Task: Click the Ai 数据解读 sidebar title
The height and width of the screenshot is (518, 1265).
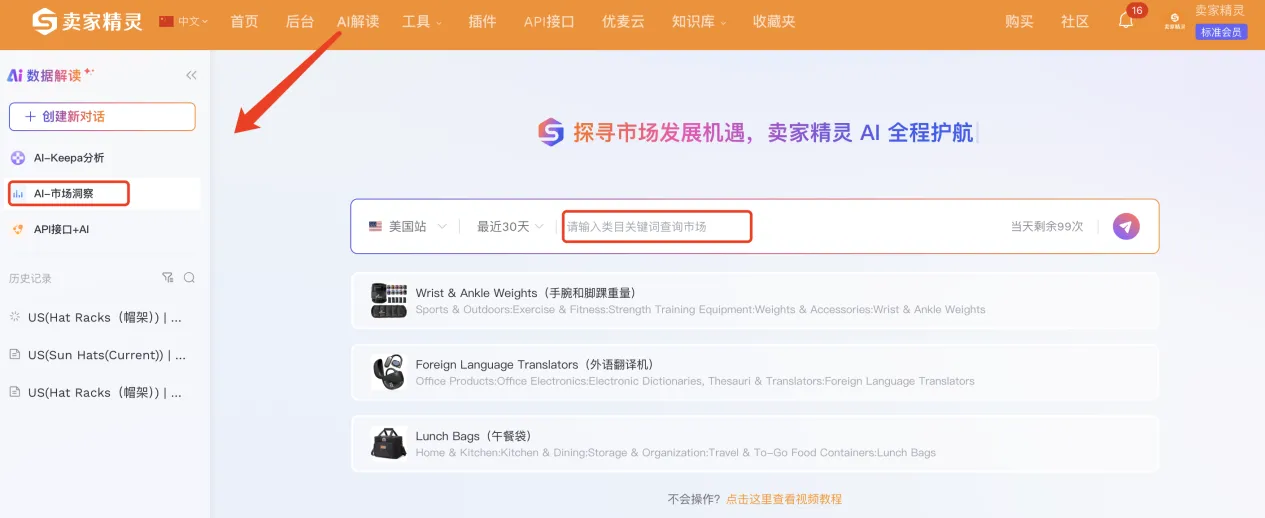Action: point(50,75)
